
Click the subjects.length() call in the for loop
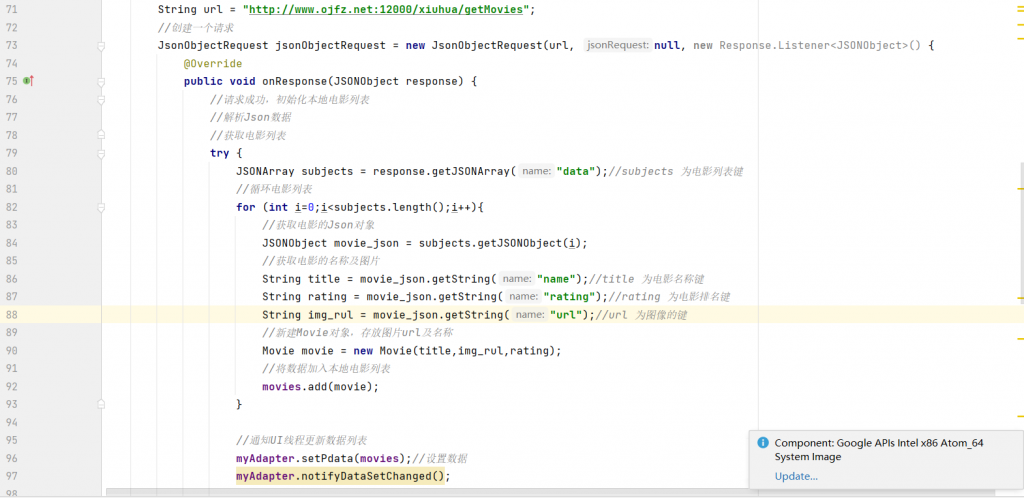point(389,208)
